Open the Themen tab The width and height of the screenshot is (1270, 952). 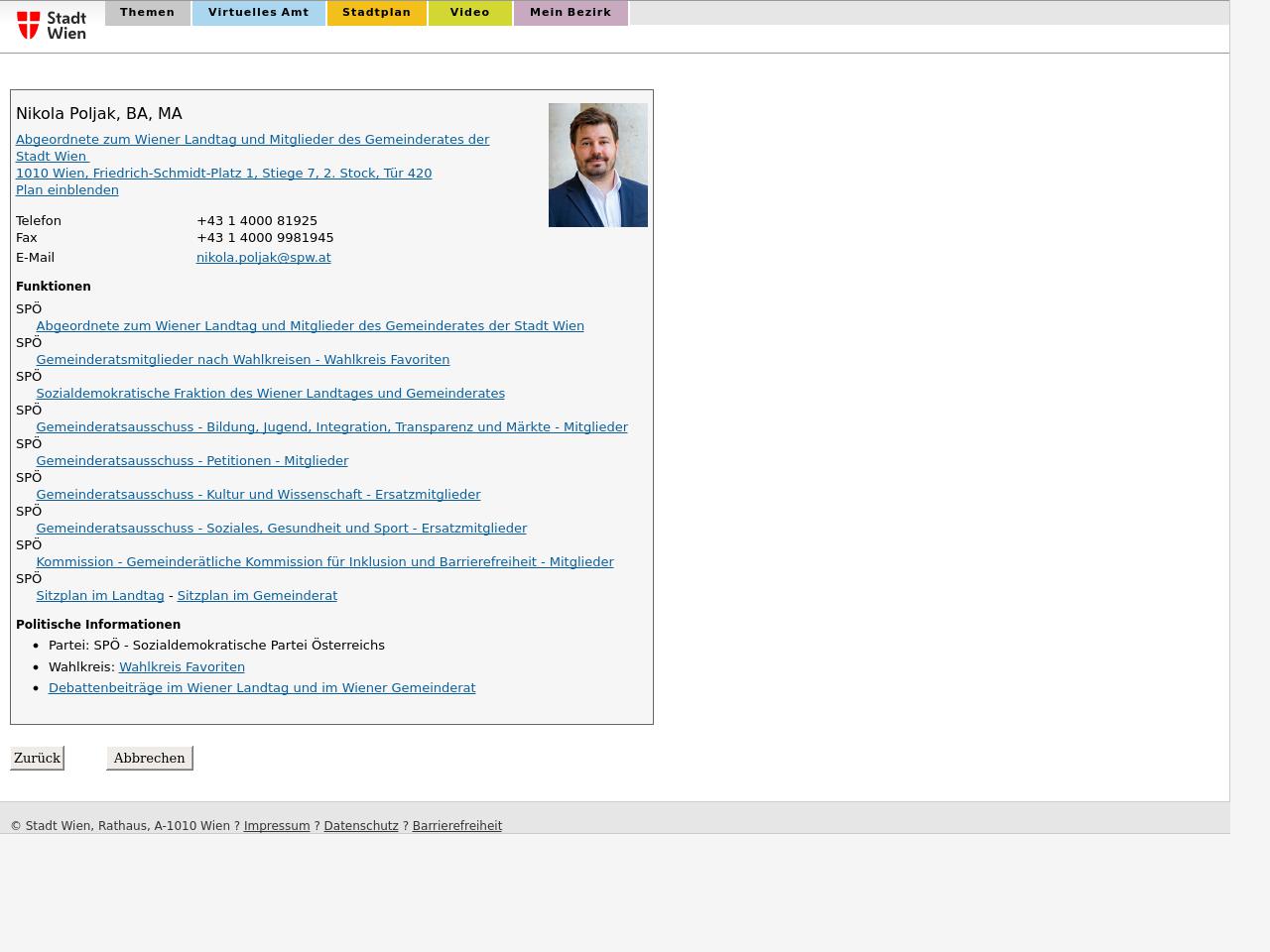(147, 13)
